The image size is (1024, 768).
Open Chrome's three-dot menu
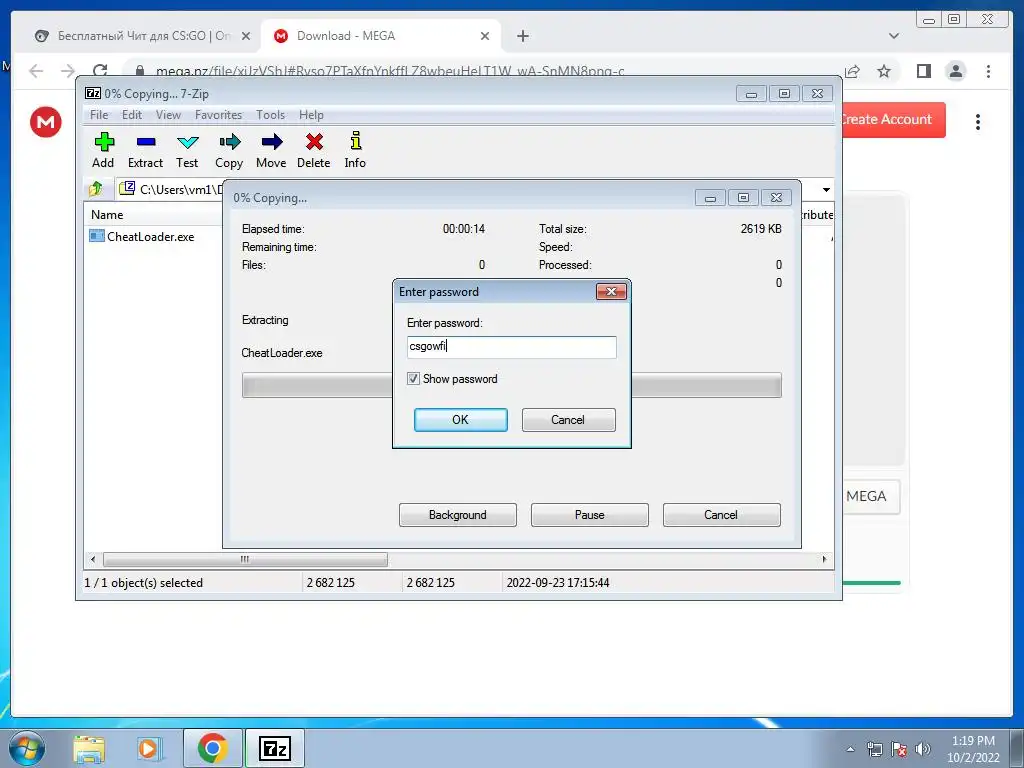(x=988, y=71)
